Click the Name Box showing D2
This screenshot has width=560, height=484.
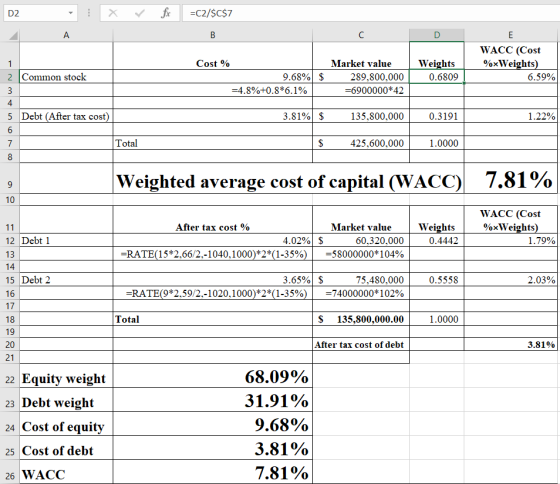click(x=40, y=13)
